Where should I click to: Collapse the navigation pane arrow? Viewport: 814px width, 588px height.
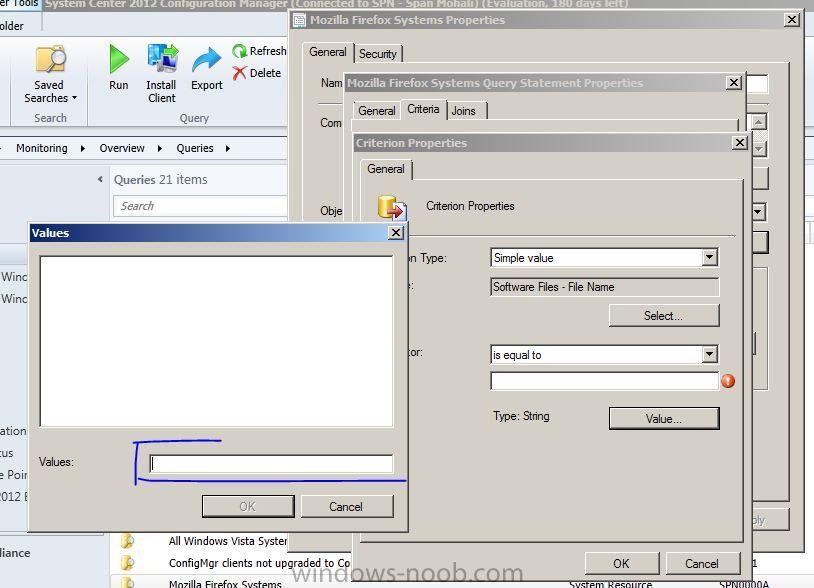100,180
